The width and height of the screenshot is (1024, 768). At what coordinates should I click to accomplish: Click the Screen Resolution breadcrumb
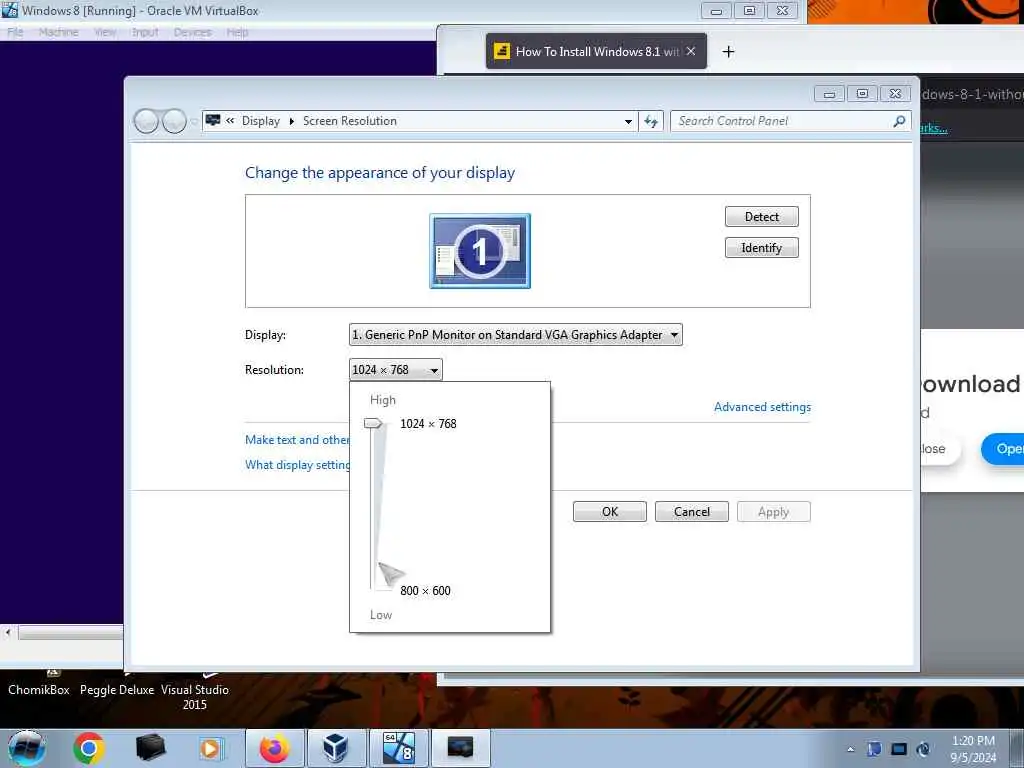(x=349, y=121)
